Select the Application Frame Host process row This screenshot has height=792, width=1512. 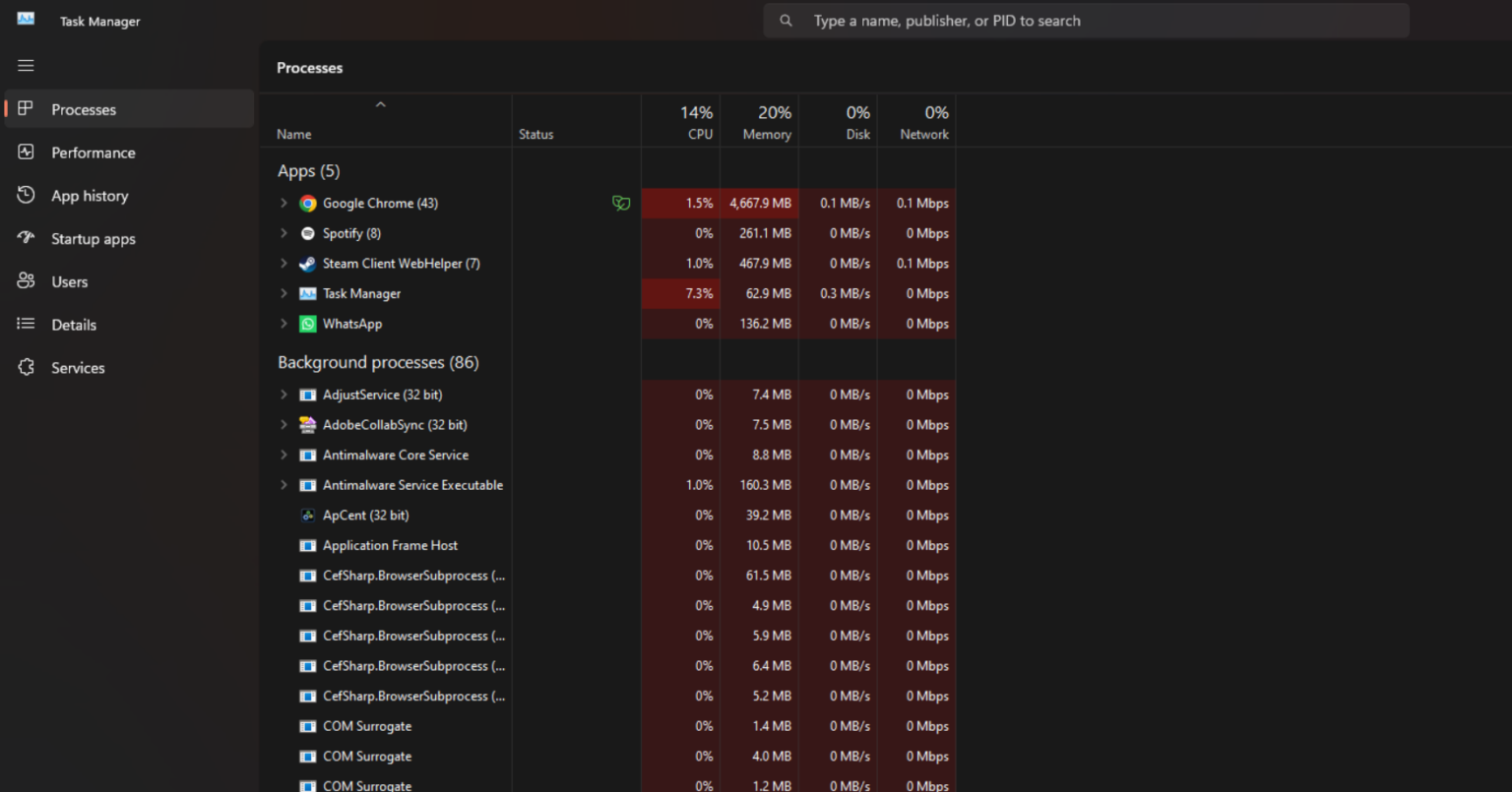[607, 545]
